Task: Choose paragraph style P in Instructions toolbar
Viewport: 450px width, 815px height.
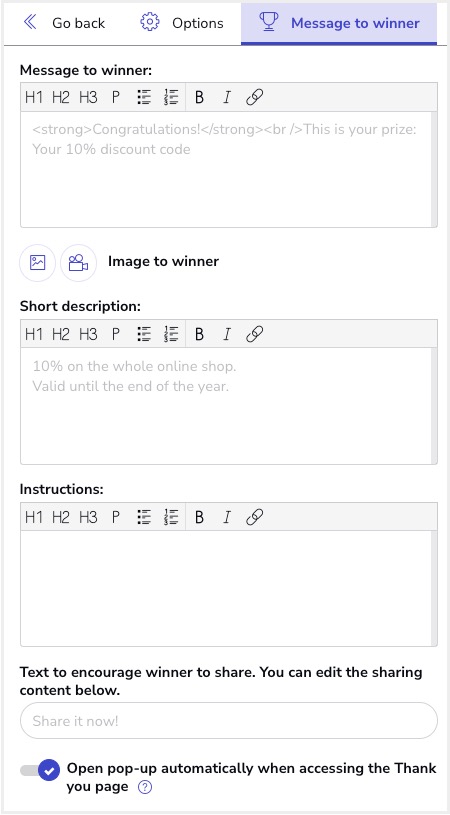Action: coord(116,517)
